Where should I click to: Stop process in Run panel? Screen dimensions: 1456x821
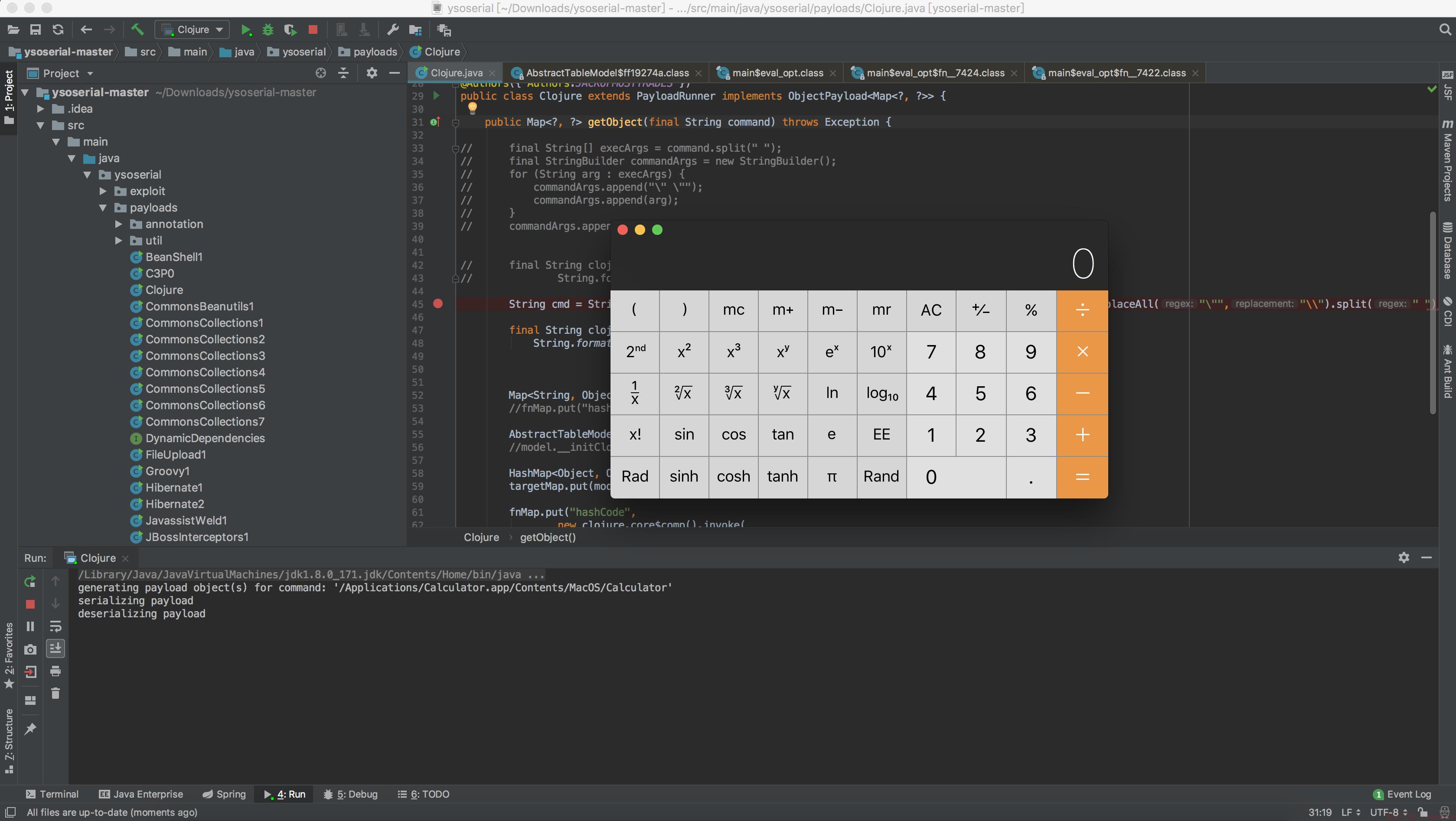pos(30,604)
